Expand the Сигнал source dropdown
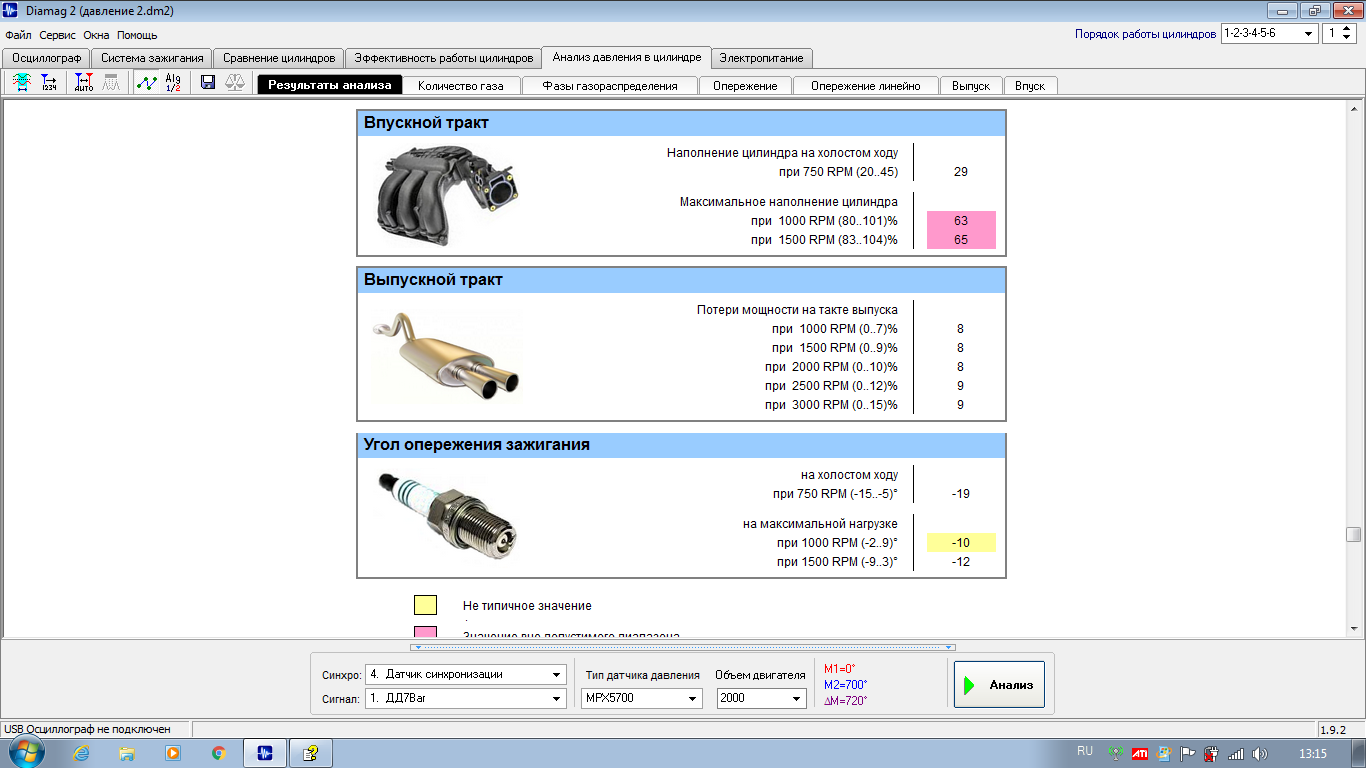Screen dimensions: 1366x768 tap(557, 699)
